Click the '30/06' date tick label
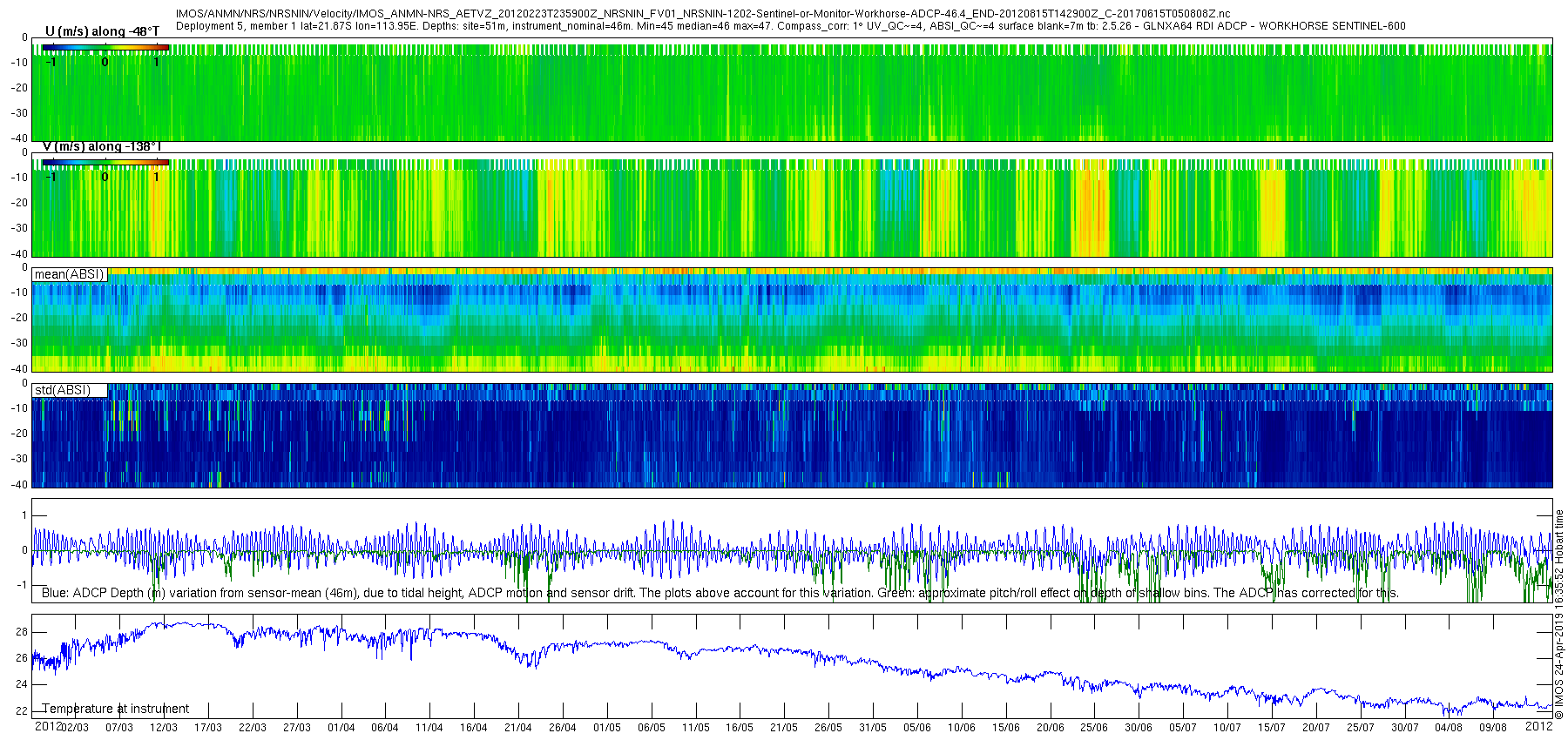Viewport: 1568px width, 740px height. click(1139, 728)
